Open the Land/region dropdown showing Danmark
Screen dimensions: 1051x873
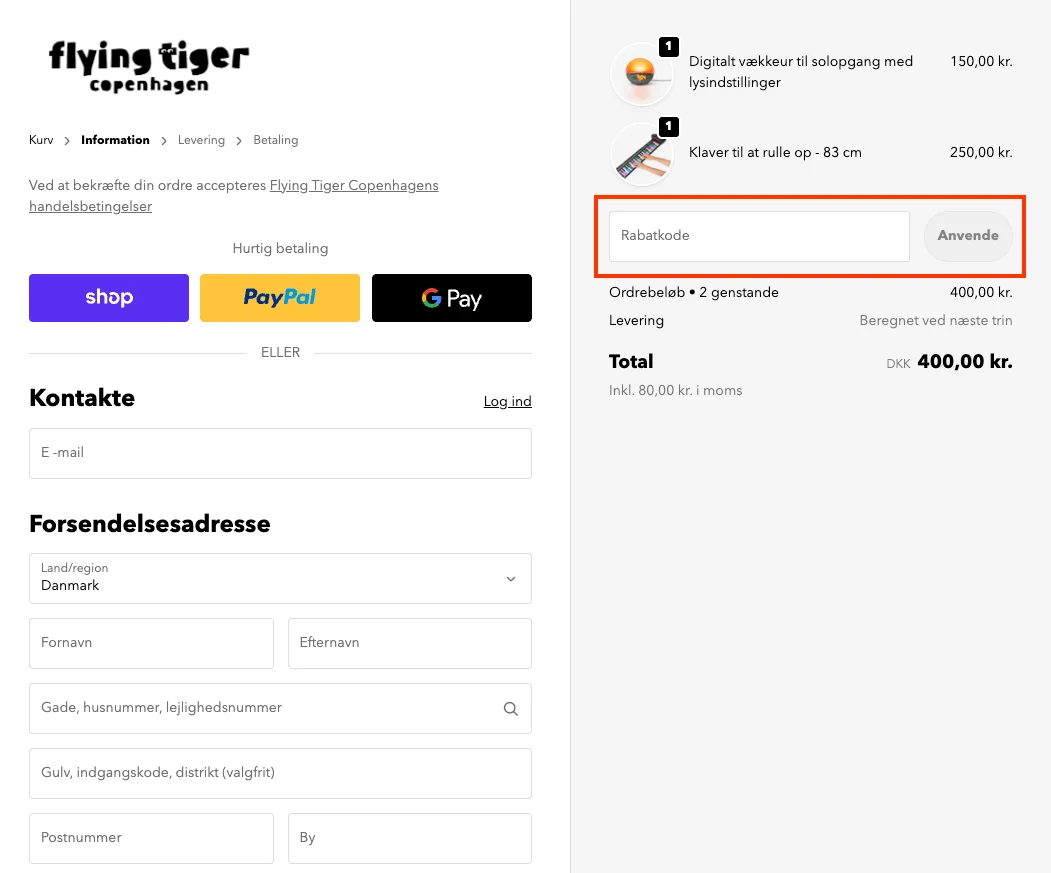click(x=280, y=578)
